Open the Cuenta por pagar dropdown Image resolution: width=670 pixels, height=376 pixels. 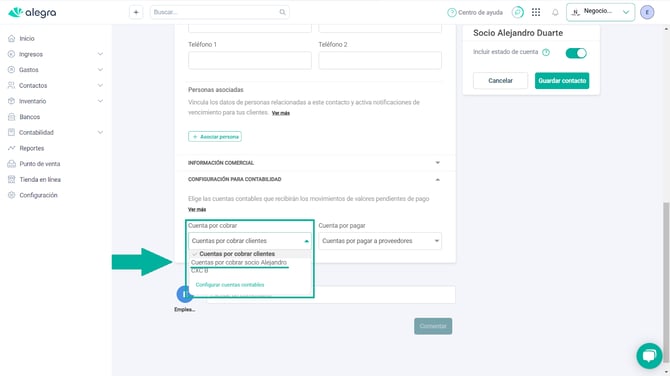[380, 241]
